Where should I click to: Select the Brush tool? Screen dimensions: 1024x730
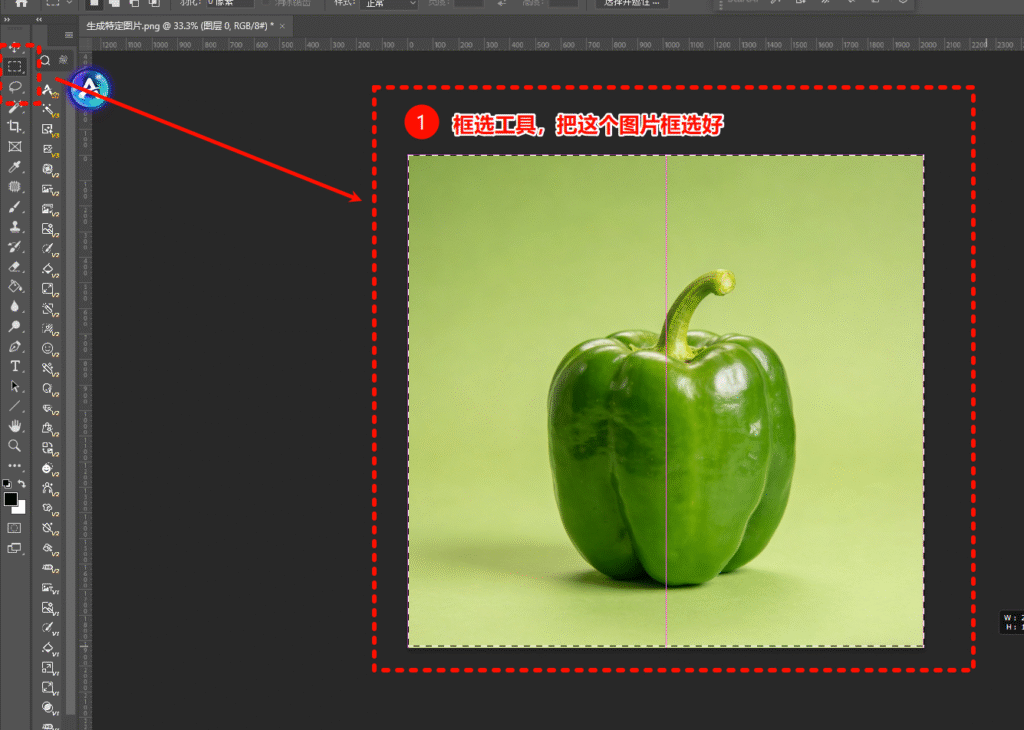pyautogui.click(x=15, y=207)
